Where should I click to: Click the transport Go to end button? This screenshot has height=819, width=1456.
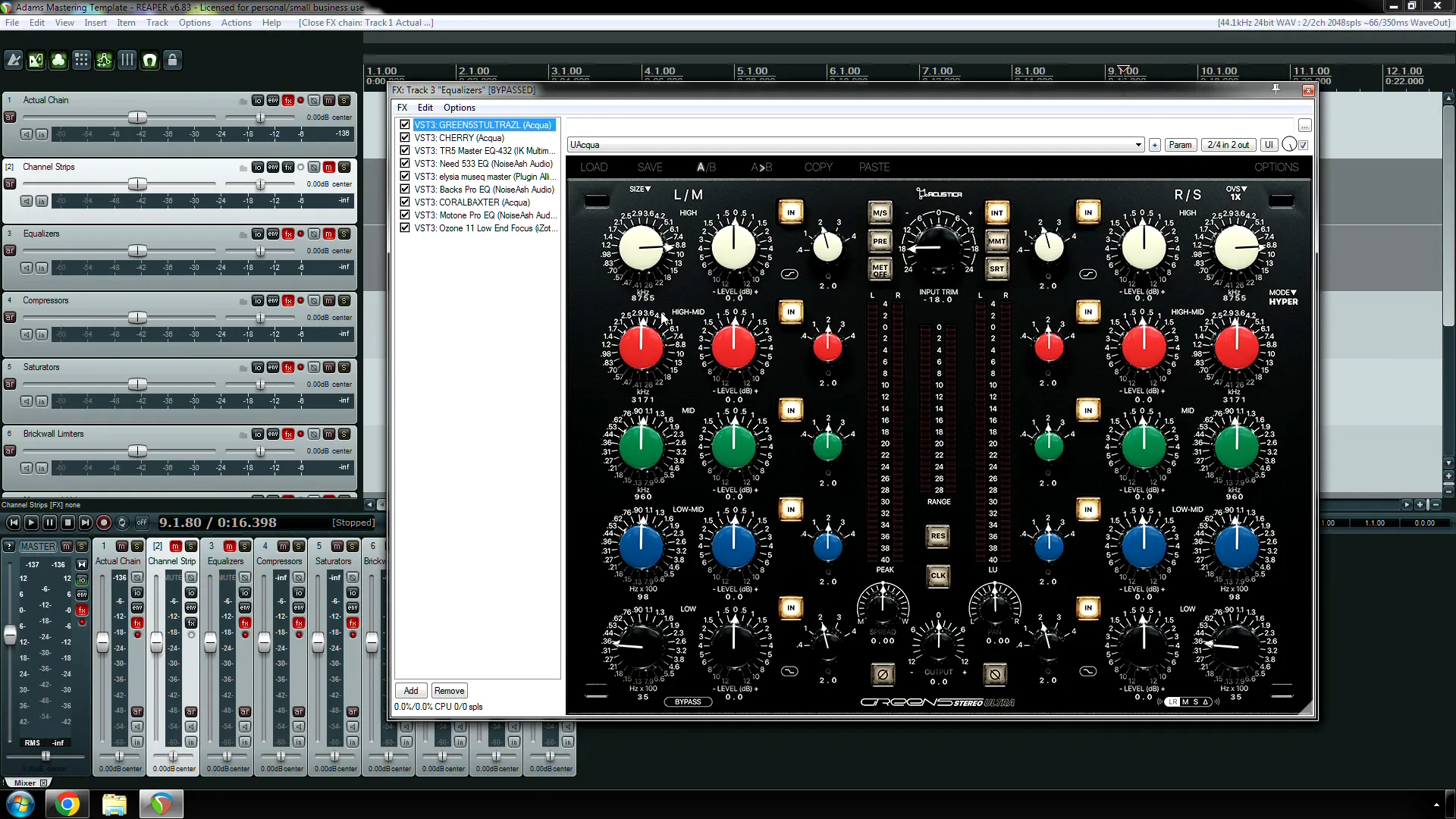click(x=86, y=522)
